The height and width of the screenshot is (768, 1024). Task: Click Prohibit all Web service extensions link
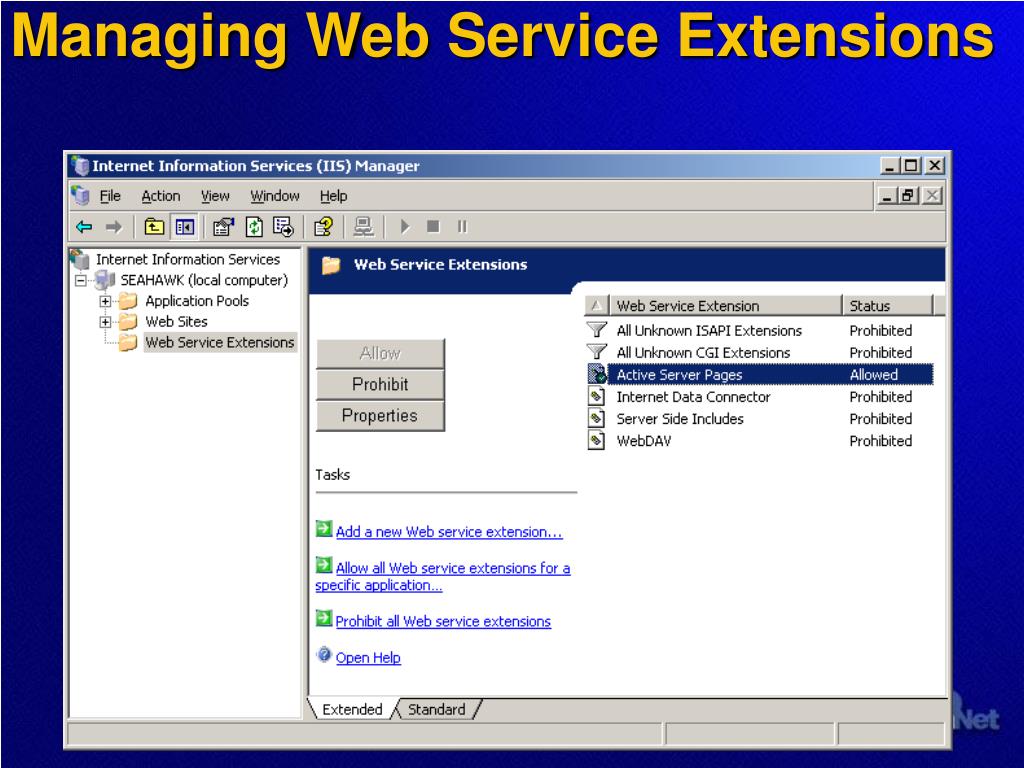(x=443, y=622)
